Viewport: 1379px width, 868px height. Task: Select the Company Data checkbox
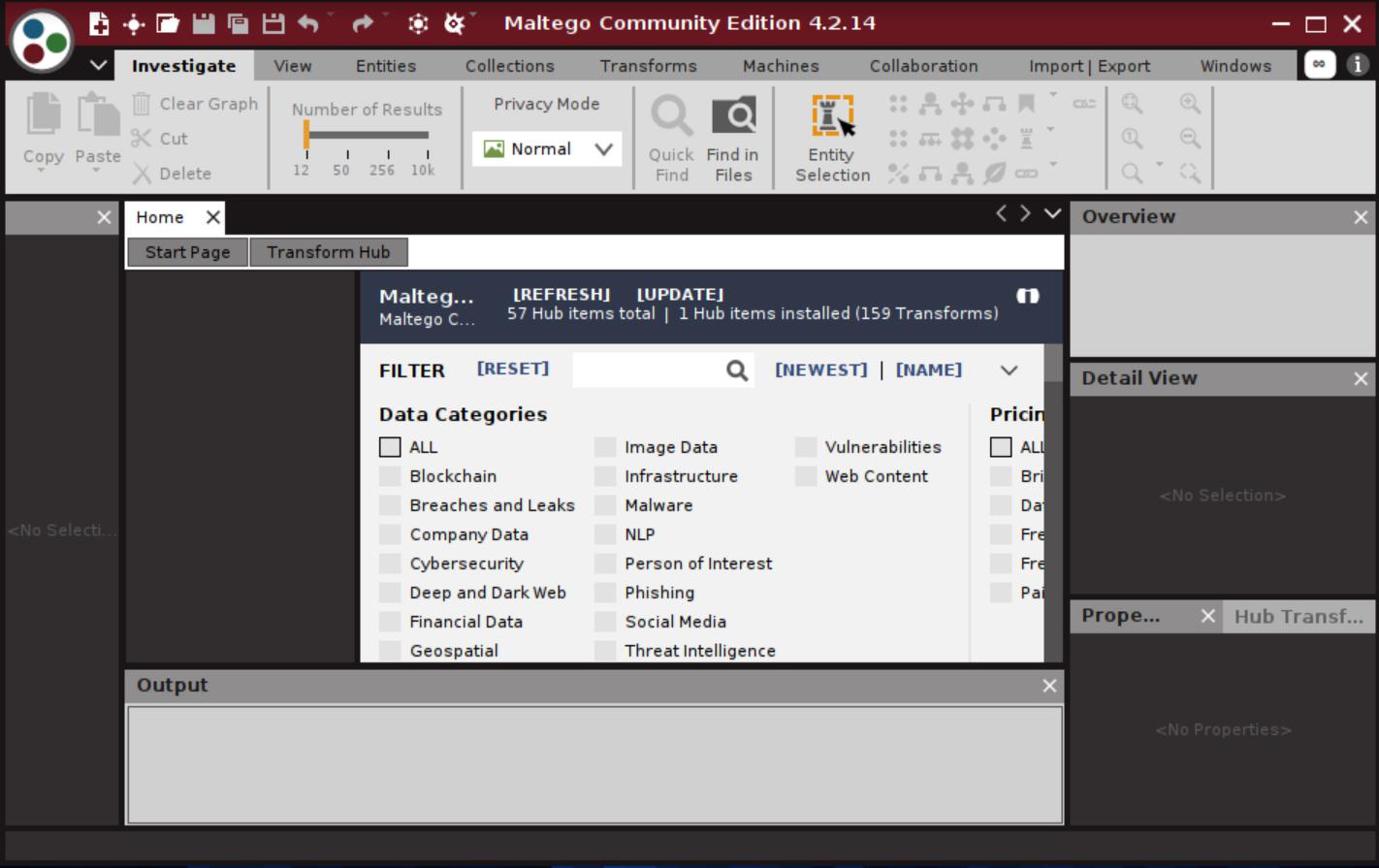390,534
